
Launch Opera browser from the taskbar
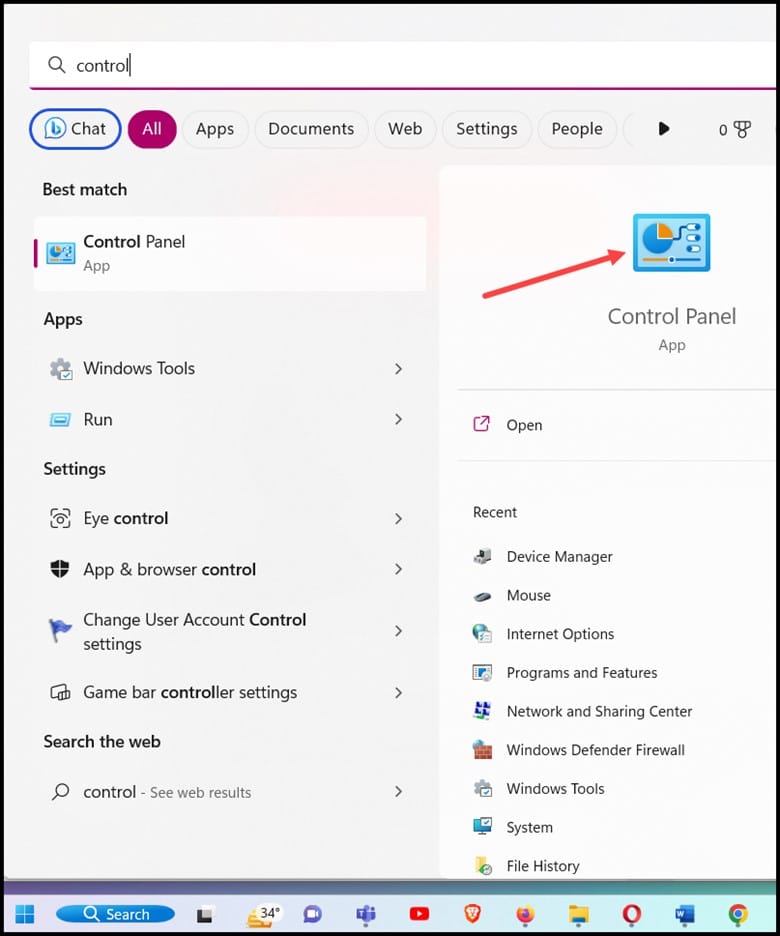click(x=631, y=914)
